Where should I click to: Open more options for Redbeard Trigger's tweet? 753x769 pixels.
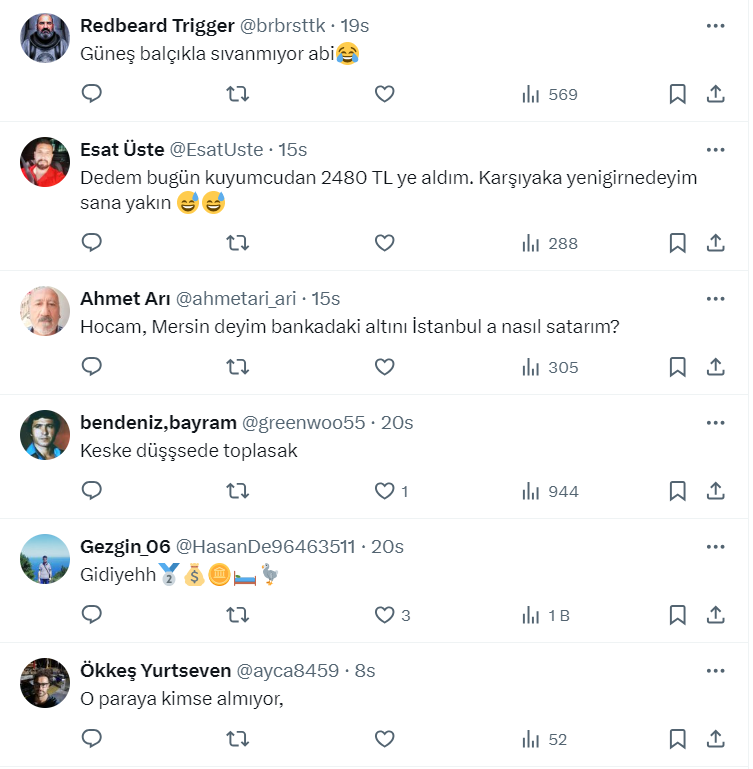715,26
